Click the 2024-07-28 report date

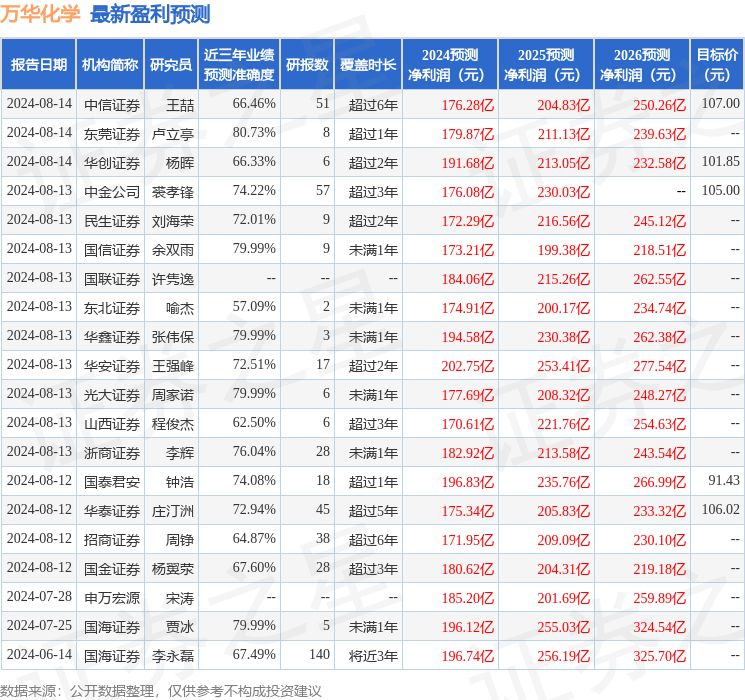tap(39, 596)
